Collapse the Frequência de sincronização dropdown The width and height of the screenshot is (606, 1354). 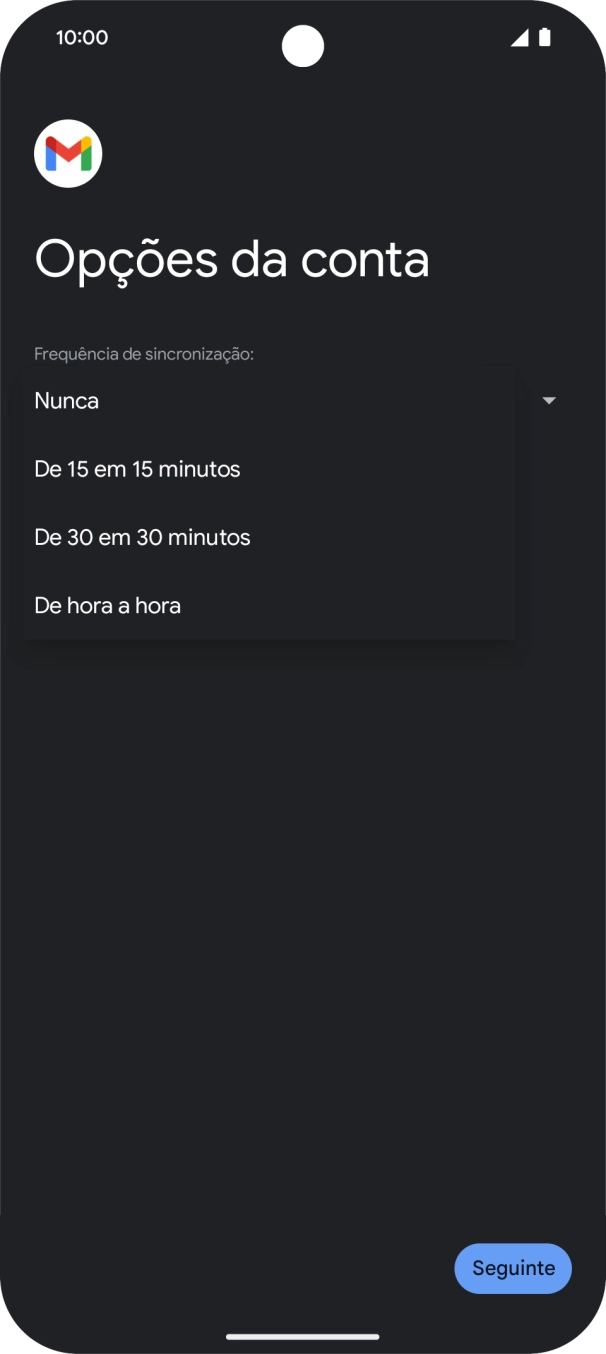(x=549, y=400)
